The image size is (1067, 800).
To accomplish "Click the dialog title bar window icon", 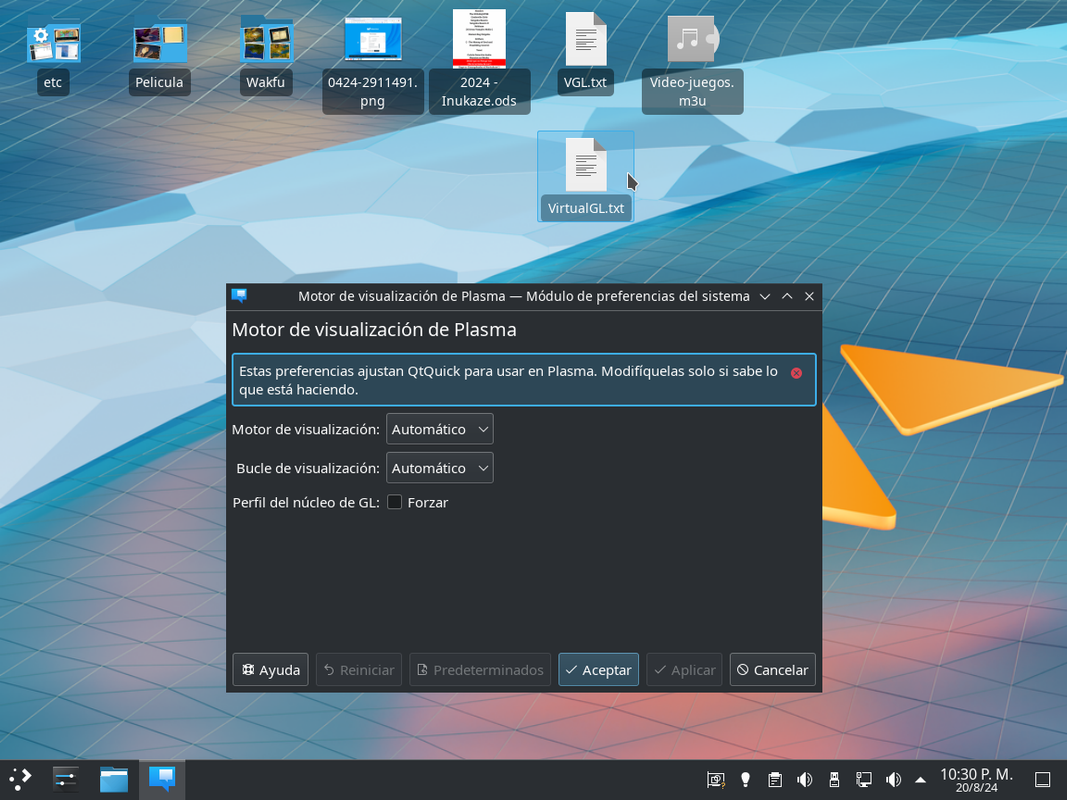I will [240, 296].
